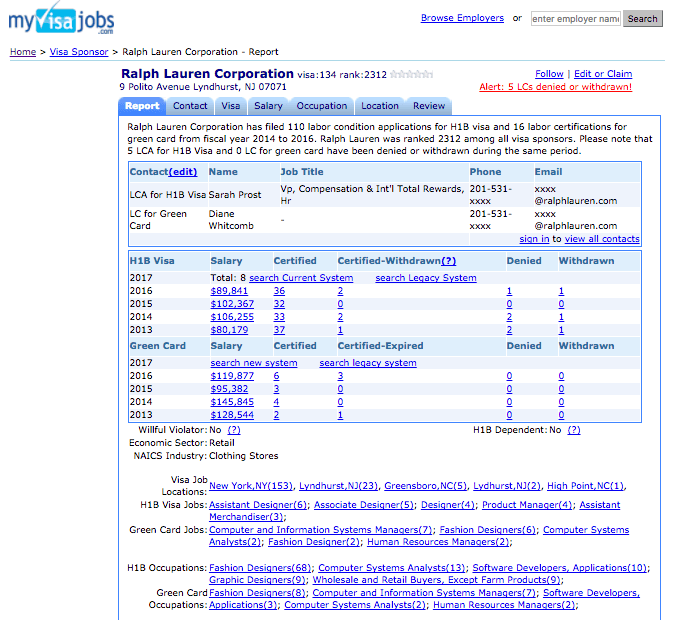Click the star rating next to rank

412,75
